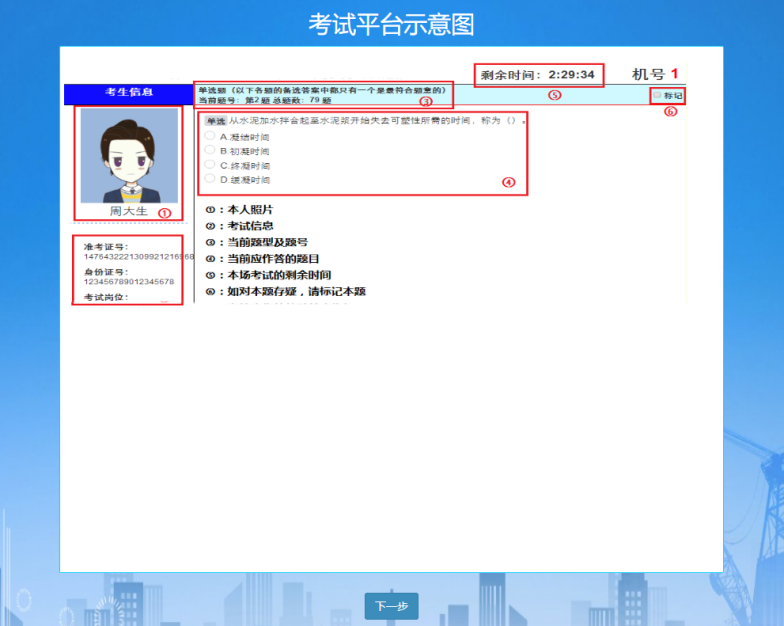Click the 考试平台示意图 page title
Image resolution: width=784 pixels, height=626 pixels.
pos(391,23)
